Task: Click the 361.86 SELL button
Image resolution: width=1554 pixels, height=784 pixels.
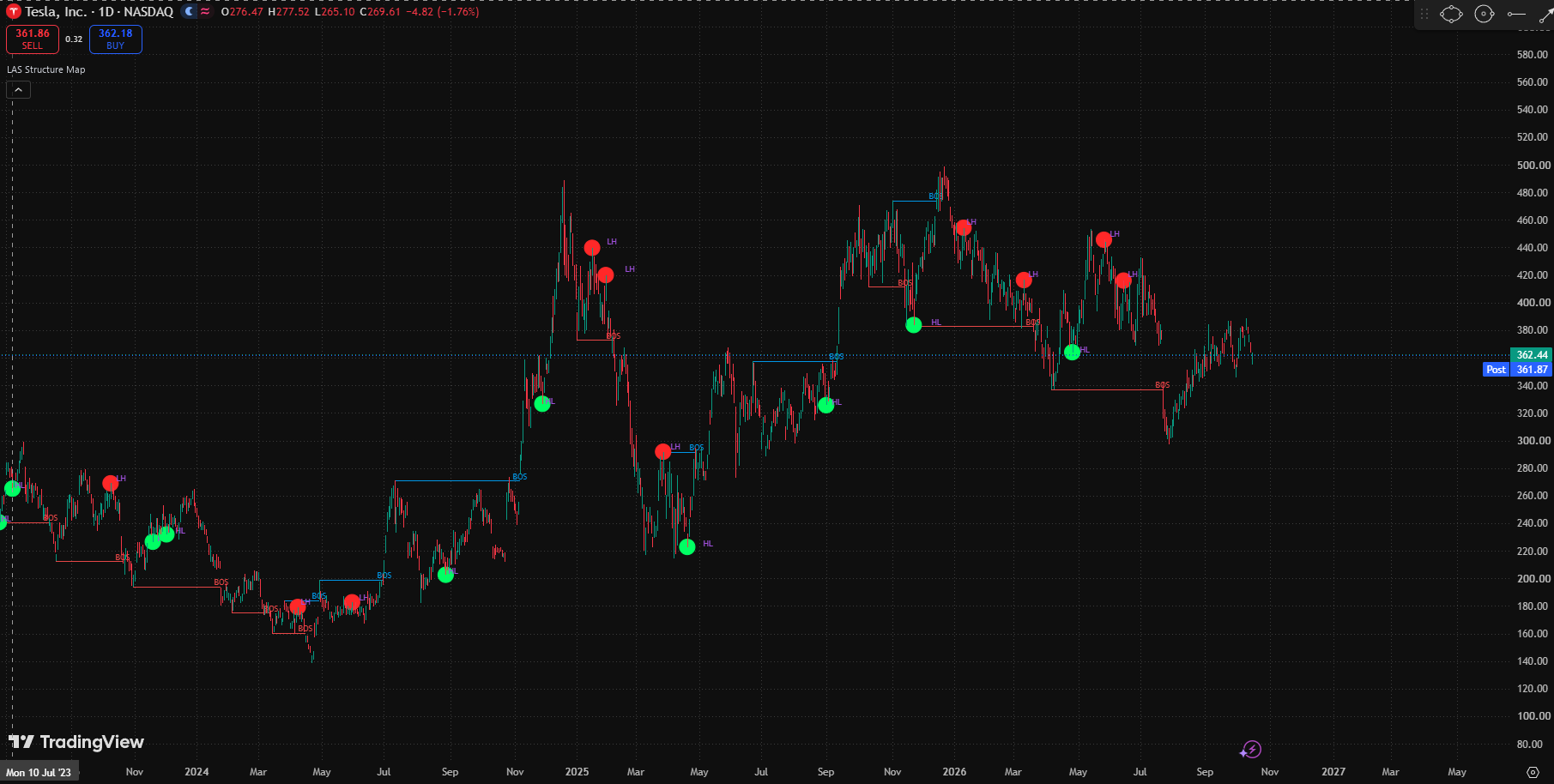Action: (33, 39)
